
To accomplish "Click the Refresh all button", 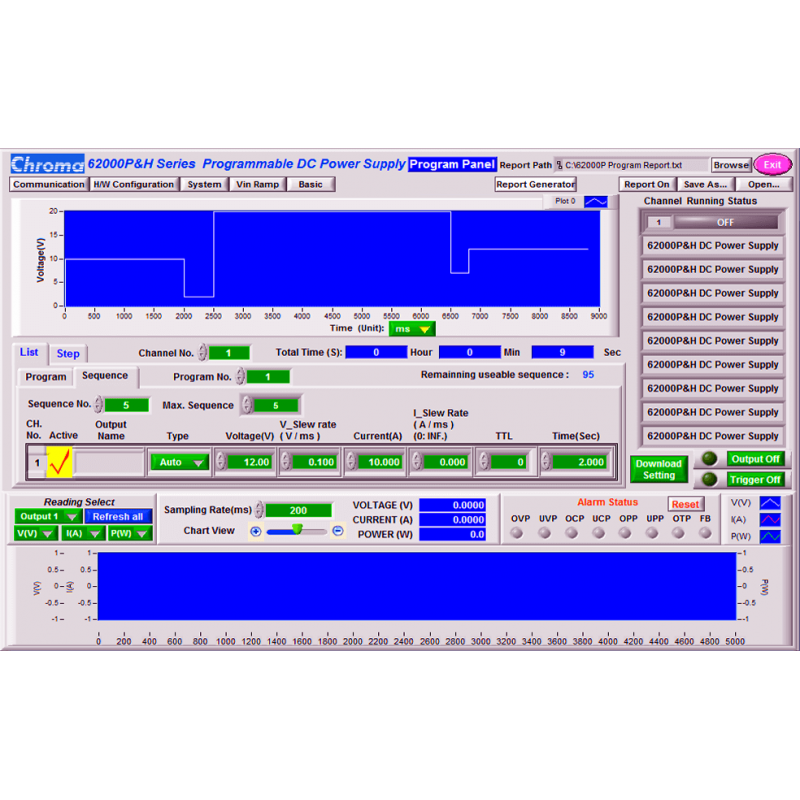I will point(118,516).
